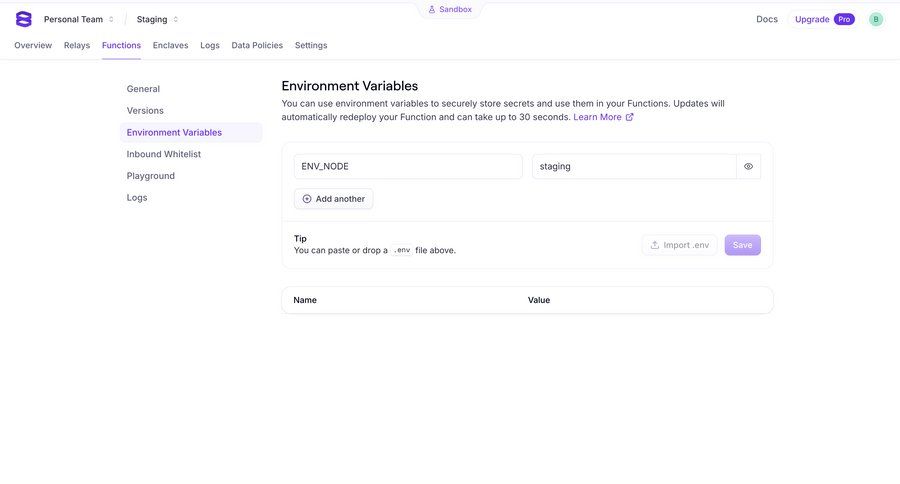Image resolution: width=900 pixels, height=484 pixels.
Task: Open the Docs link
Action: tap(767, 19)
